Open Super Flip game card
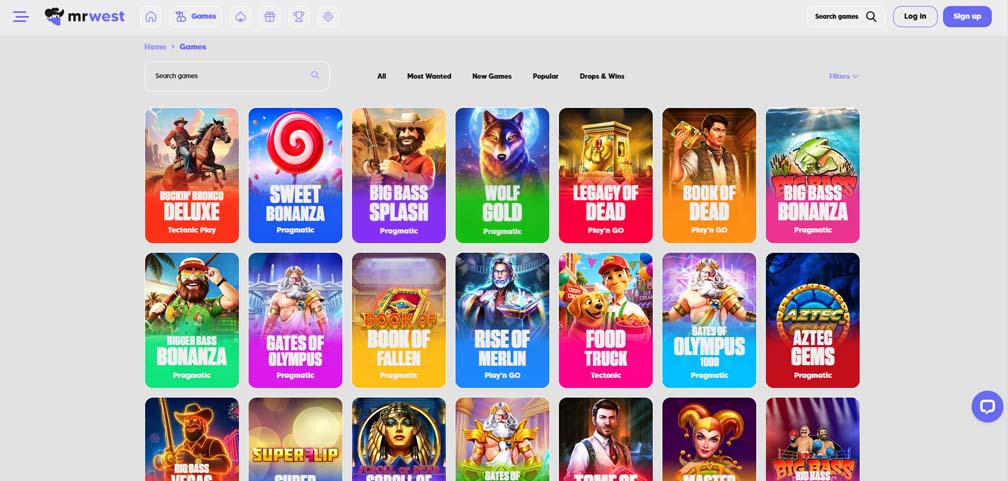 click(295, 439)
